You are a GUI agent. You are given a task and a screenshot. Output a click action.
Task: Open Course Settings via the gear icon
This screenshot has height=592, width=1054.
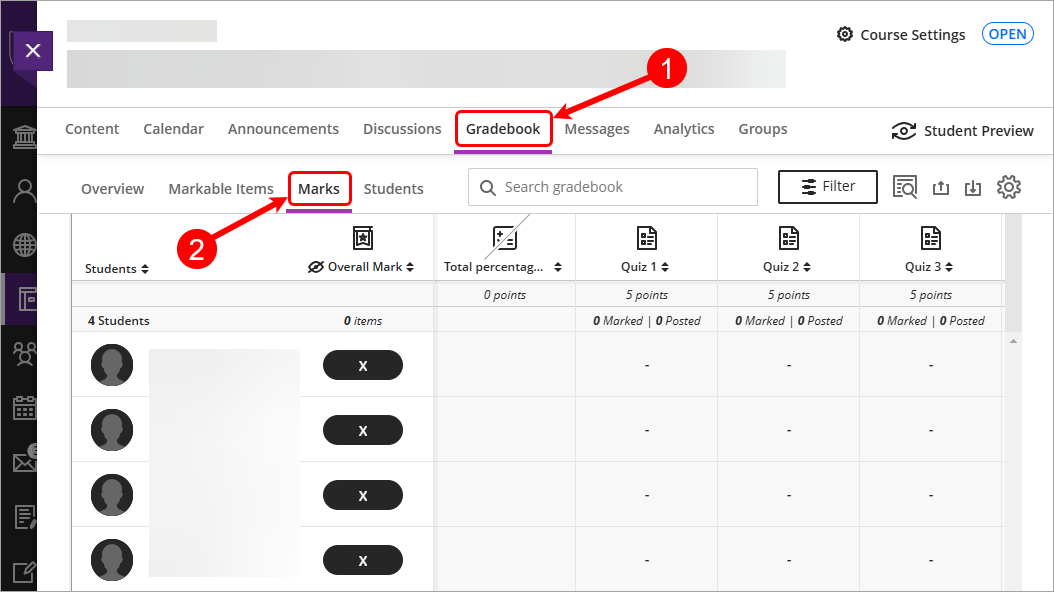(843, 34)
